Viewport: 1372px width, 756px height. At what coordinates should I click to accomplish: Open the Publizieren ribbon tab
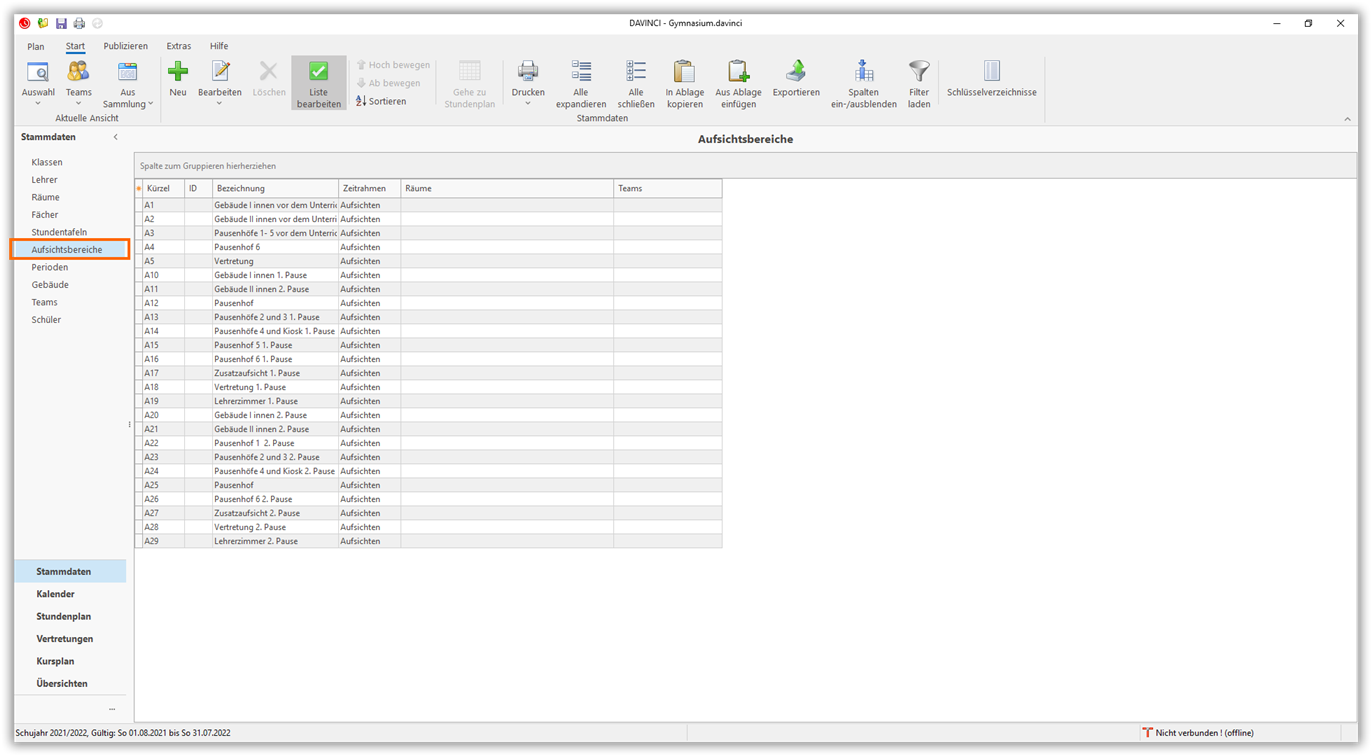pos(126,46)
